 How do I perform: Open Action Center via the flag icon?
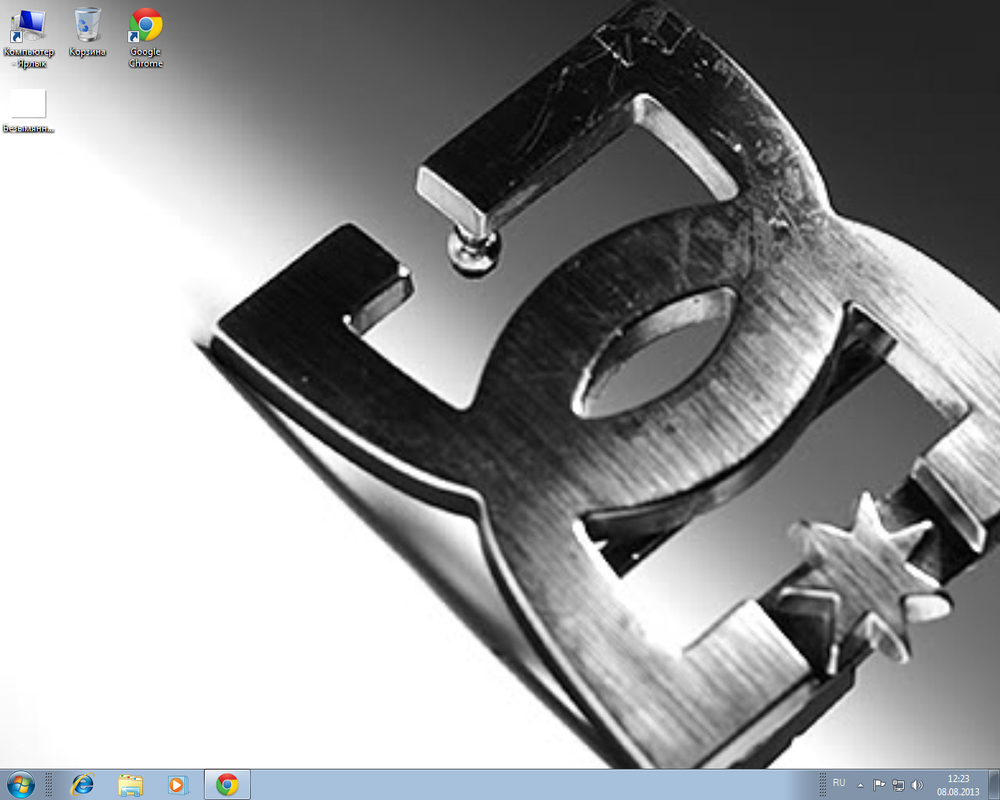click(881, 784)
